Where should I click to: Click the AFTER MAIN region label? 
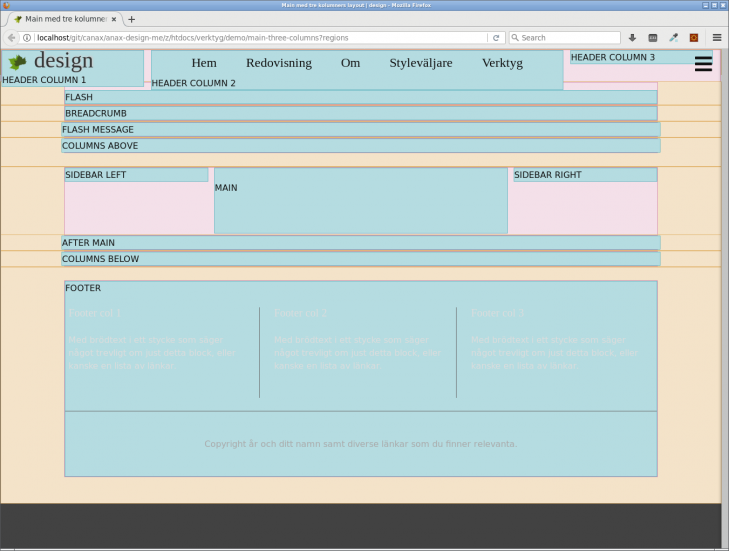pyautogui.click(x=88, y=243)
